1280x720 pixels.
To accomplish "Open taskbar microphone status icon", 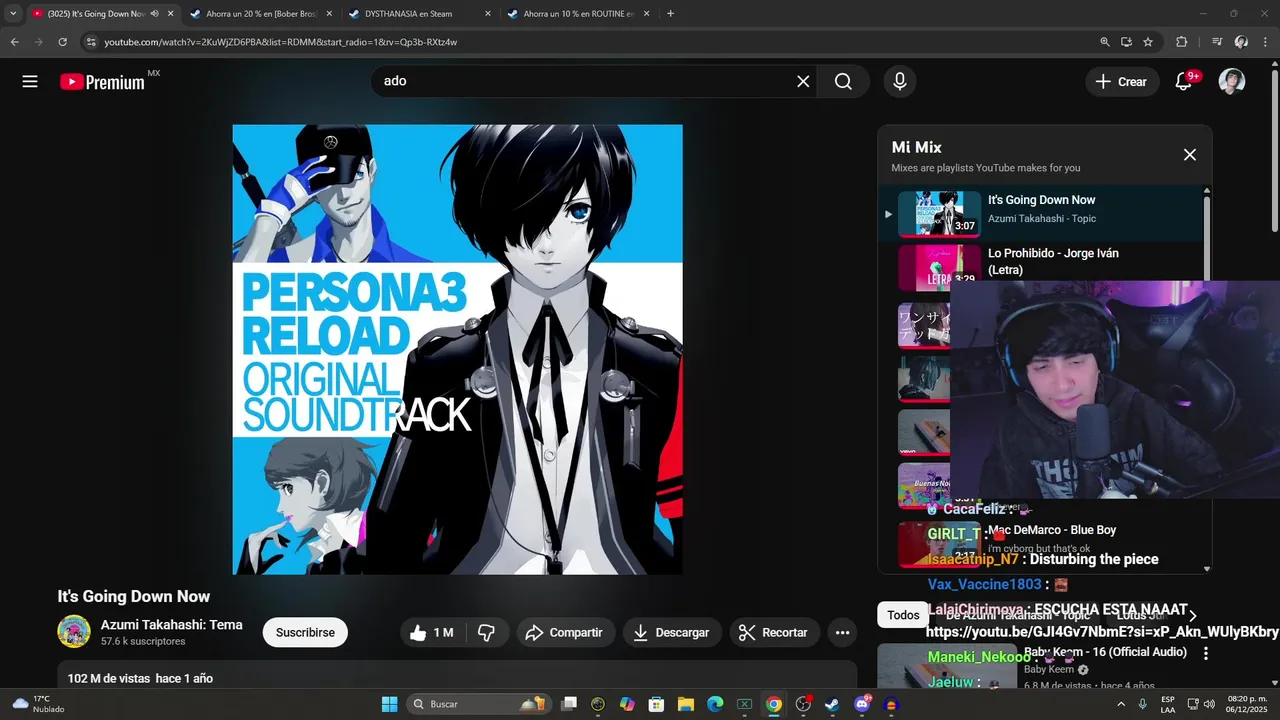I will tap(1142, 704).
